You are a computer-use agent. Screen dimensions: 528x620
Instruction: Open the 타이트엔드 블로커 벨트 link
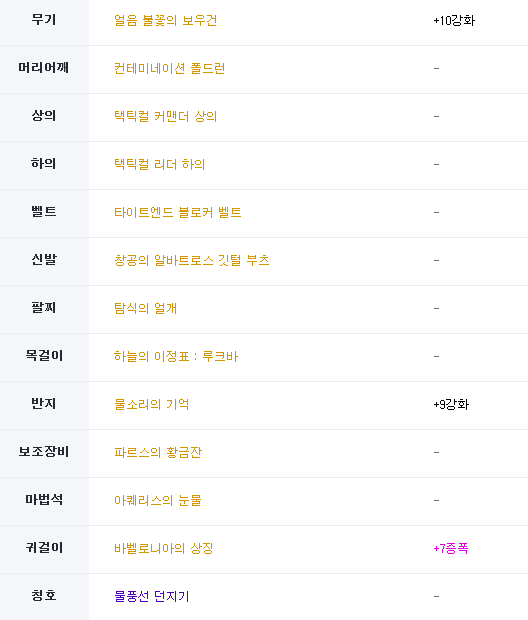178,212
